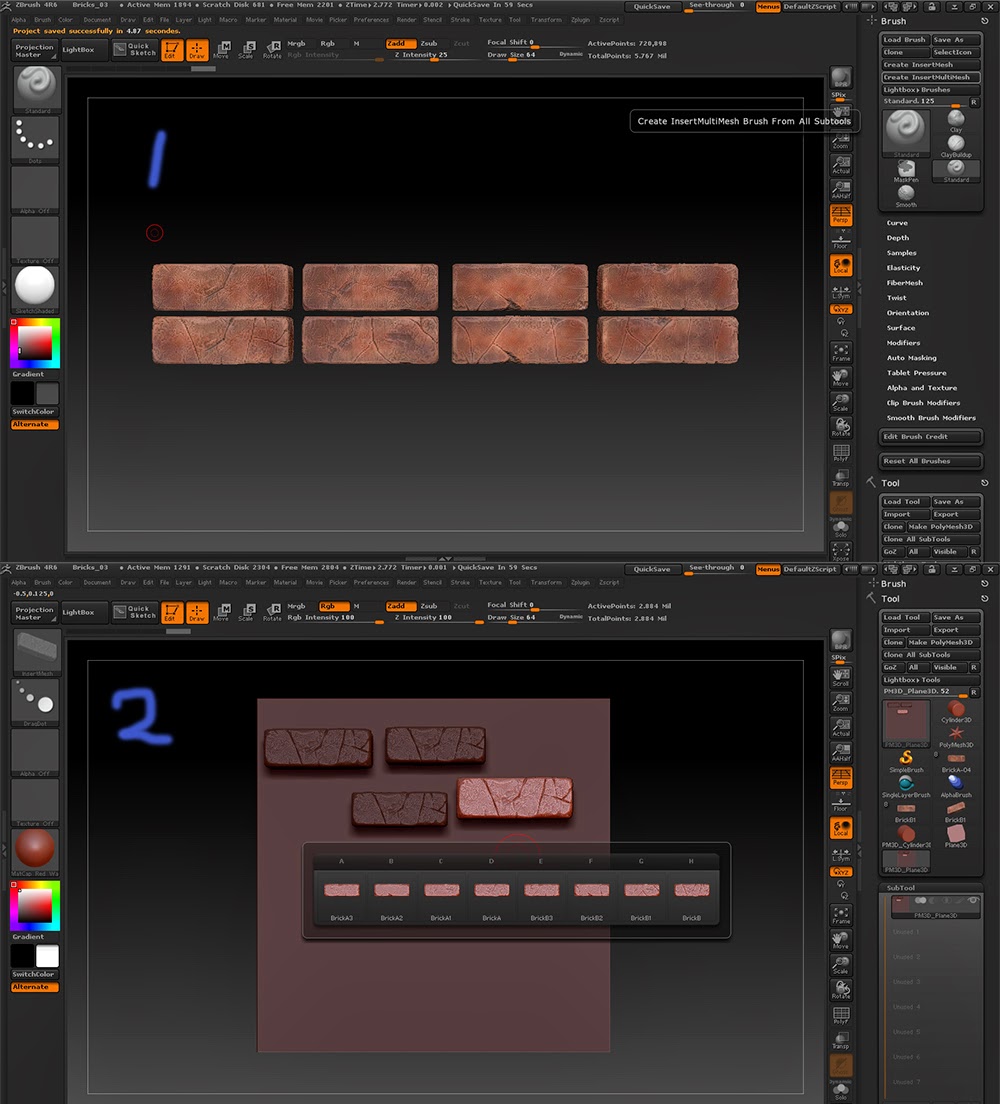Screen dimensions: 1000x1104
Task: Select the Plane3D tool
Action: pos(957,835)
